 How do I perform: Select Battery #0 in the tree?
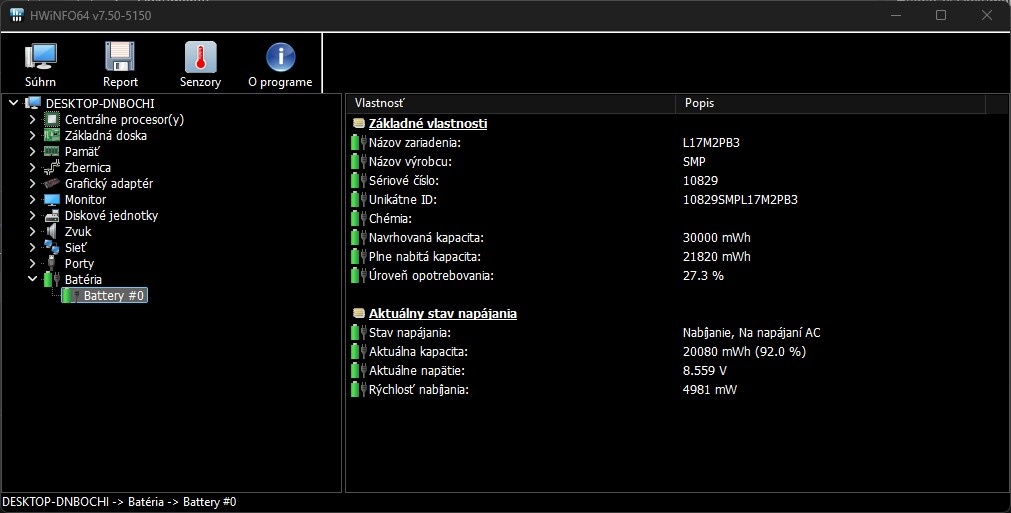(114, 295)
